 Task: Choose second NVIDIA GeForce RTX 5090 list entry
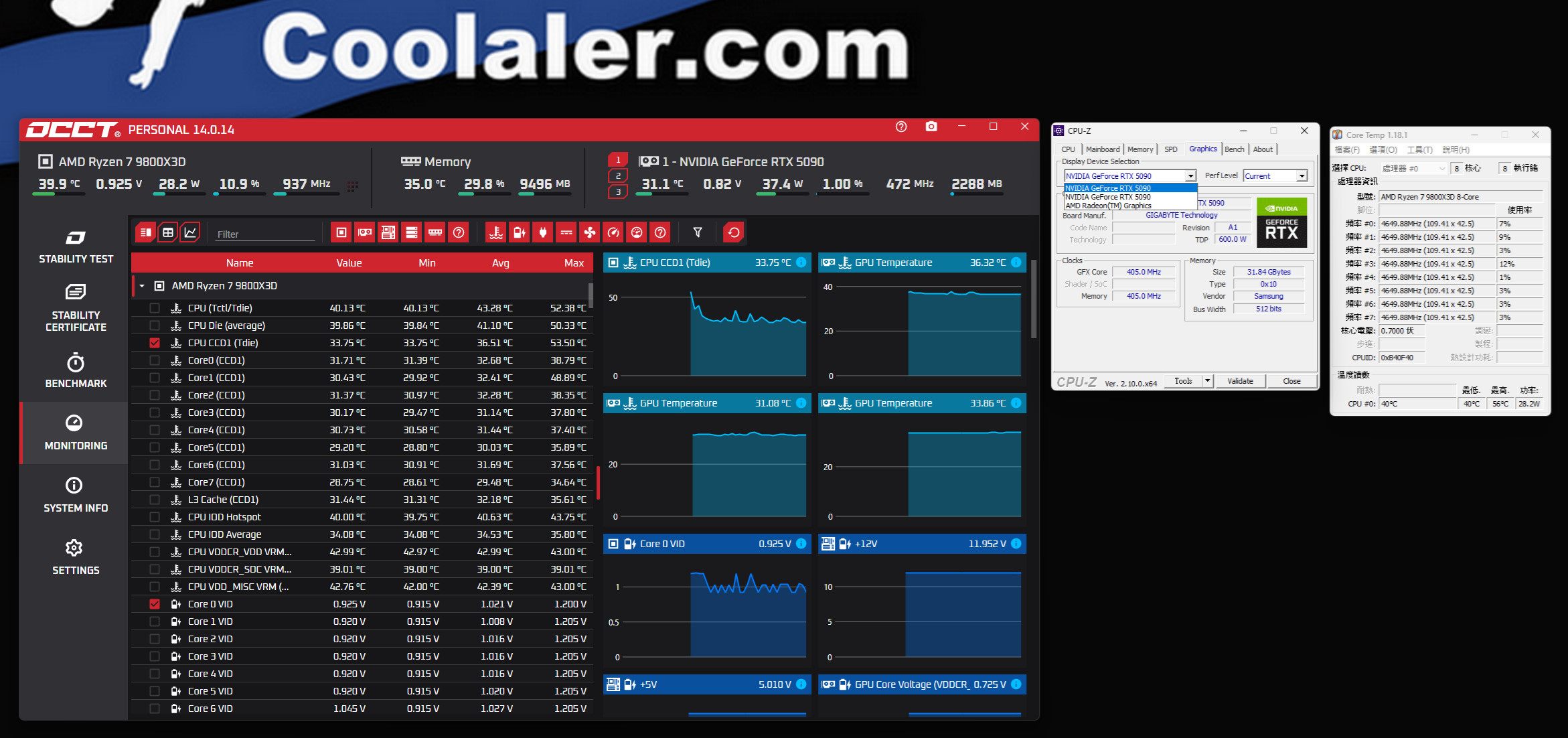1129,197
